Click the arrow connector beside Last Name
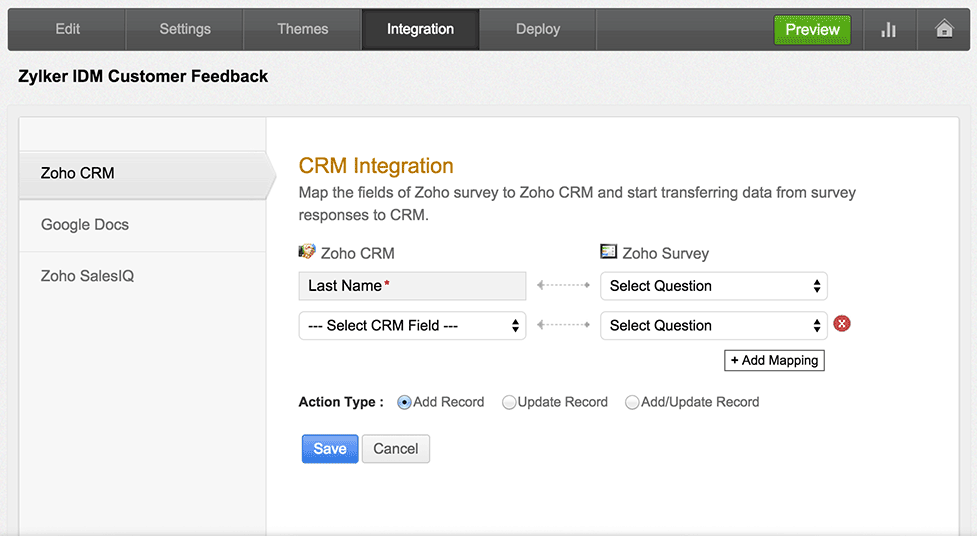The image size is (977, 536). [563, 285]
